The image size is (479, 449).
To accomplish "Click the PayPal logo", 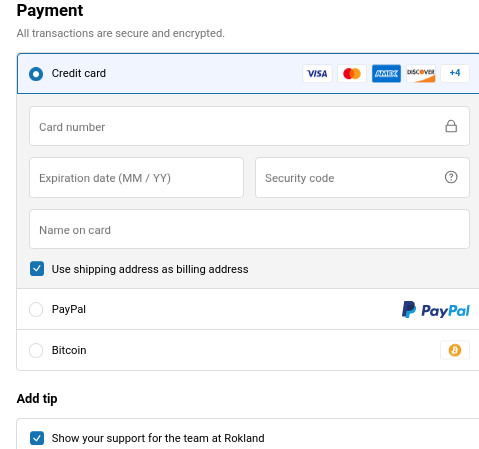I will pos(436,310).
